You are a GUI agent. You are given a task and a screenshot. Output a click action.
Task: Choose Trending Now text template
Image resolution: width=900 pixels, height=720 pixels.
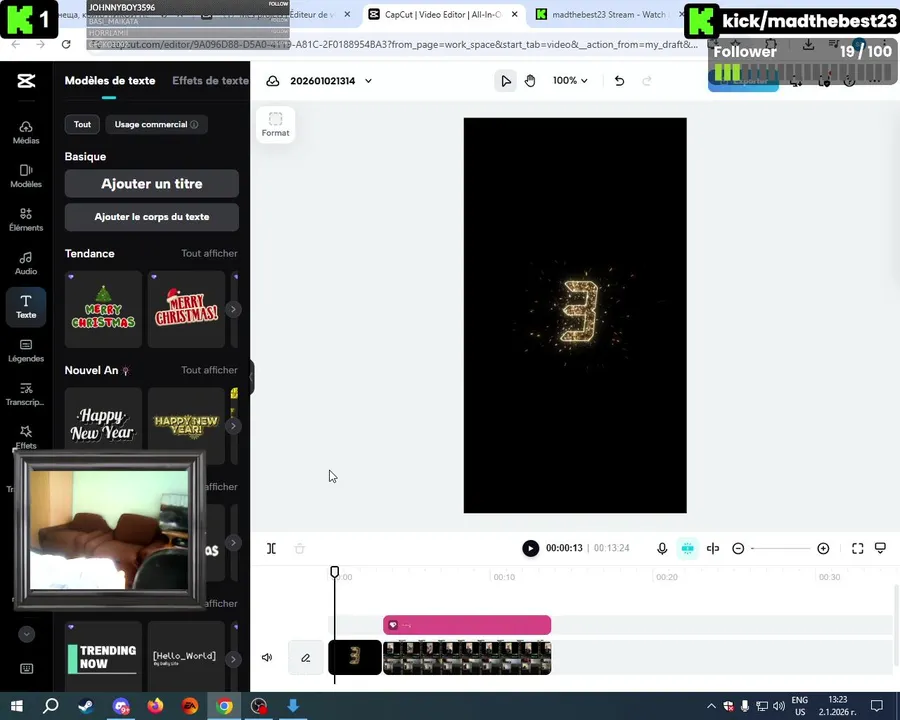click(103, 657)
